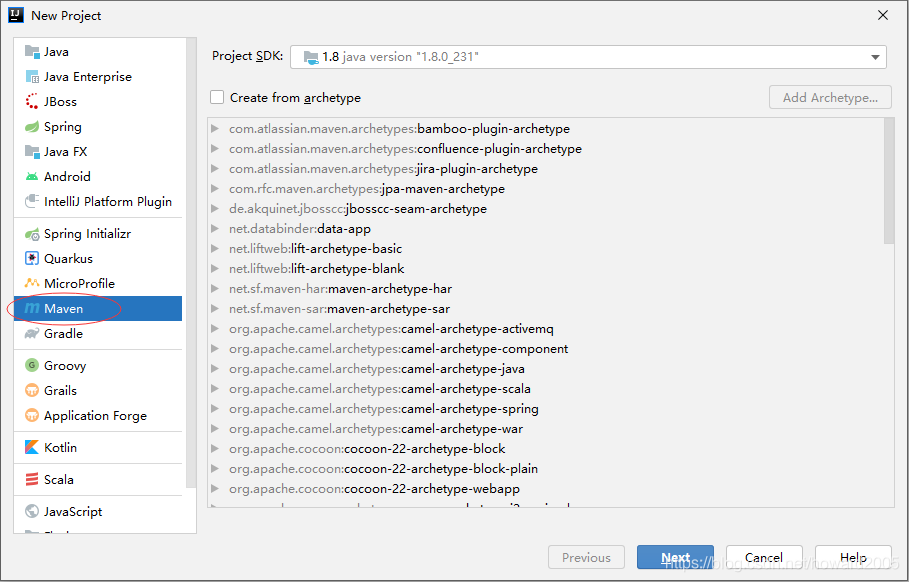Expand camel-archetype-component node
The image size is (909, 582).
coord(215,348)
